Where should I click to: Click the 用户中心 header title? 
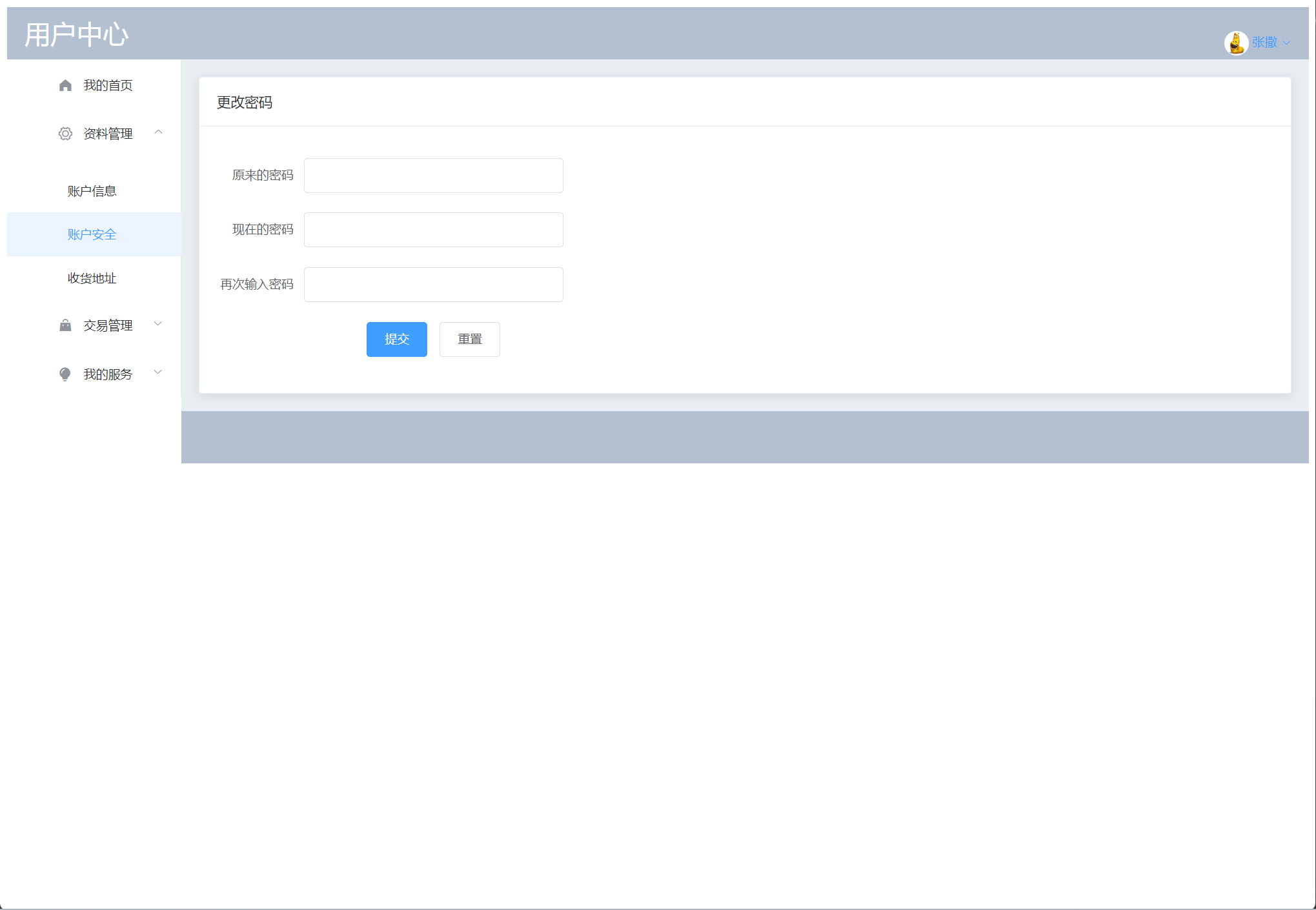[76, 35]
